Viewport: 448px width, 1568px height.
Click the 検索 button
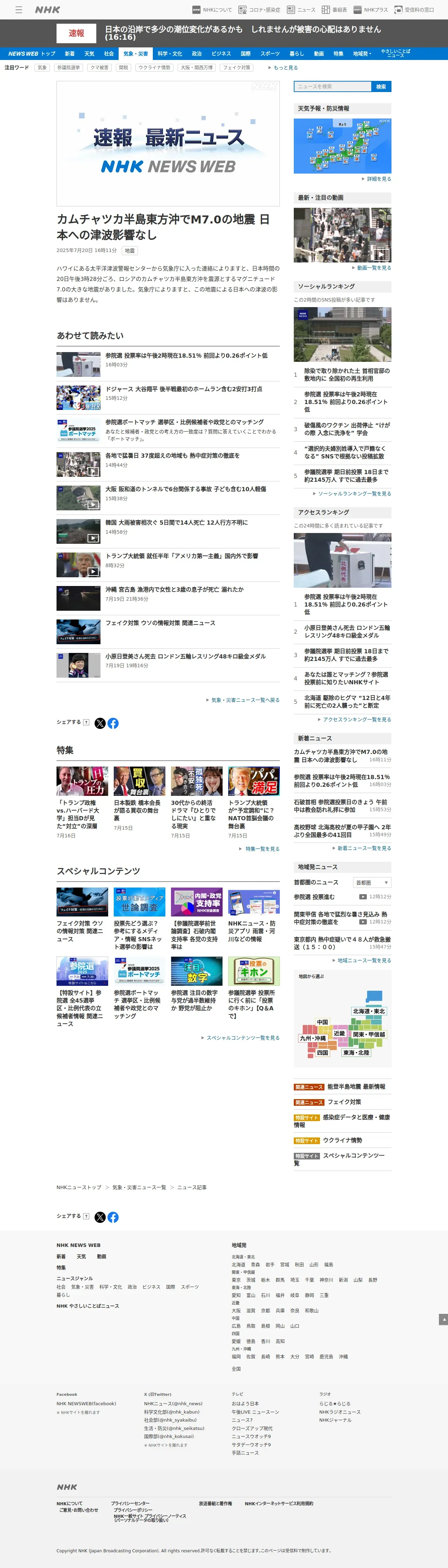tap(381, 86)
